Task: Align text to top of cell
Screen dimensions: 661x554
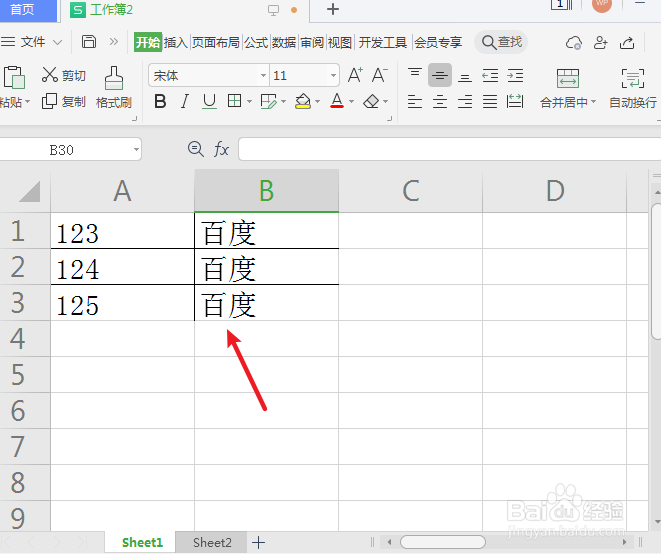Action: pos(415,75)
